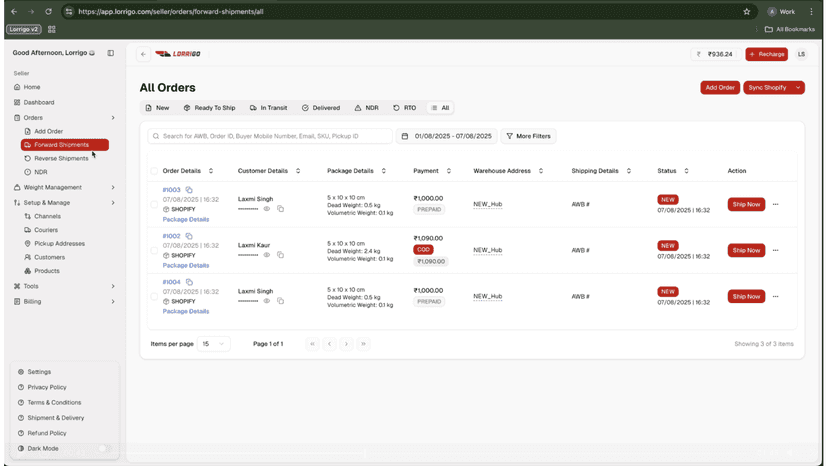The image size is (828, 466).
Task: Bookmark page with the star icon
Action: pyautogui.click(x=747, y=12)
